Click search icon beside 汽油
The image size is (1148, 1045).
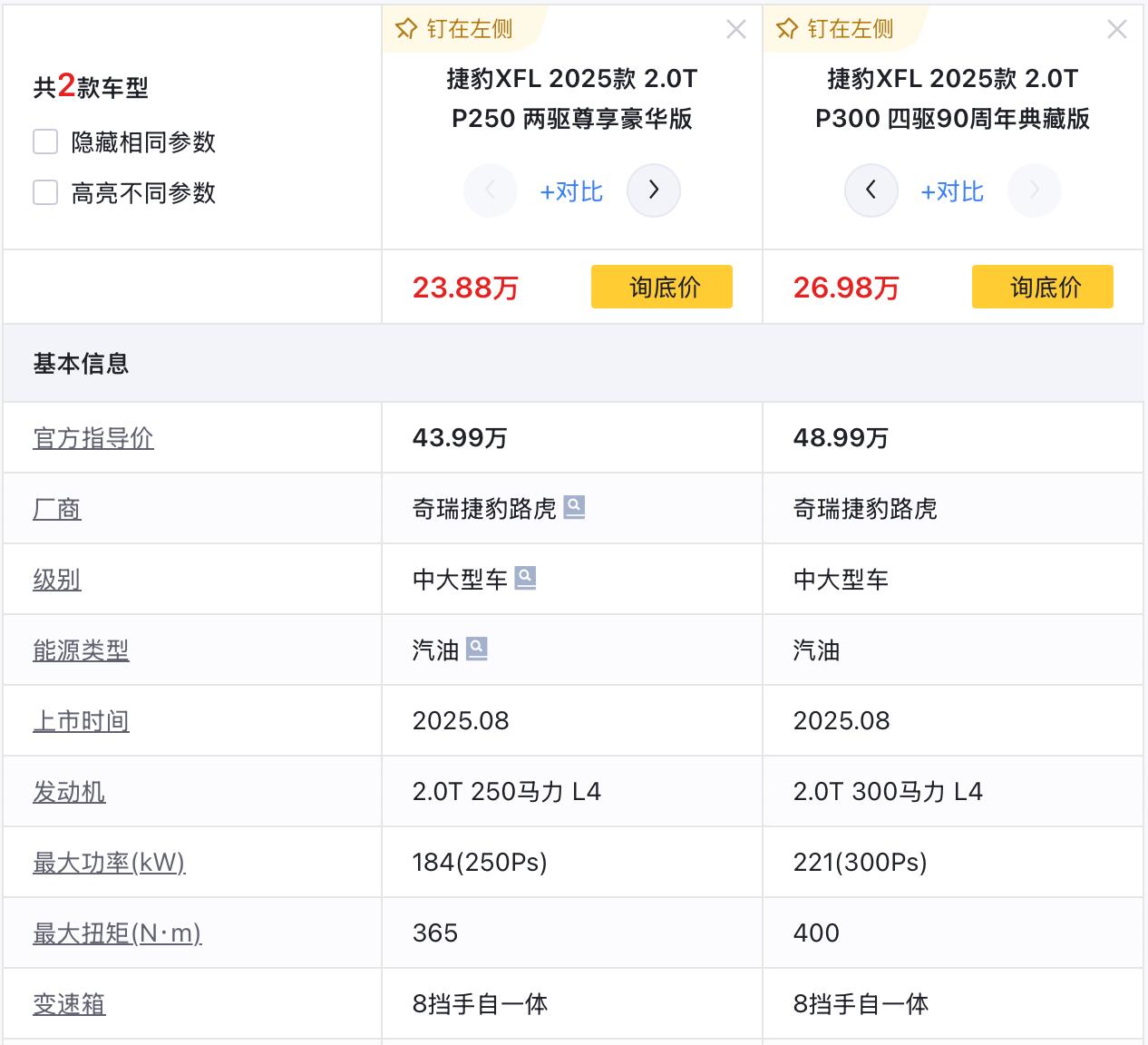pyautogui.click(x=477, y=648)
